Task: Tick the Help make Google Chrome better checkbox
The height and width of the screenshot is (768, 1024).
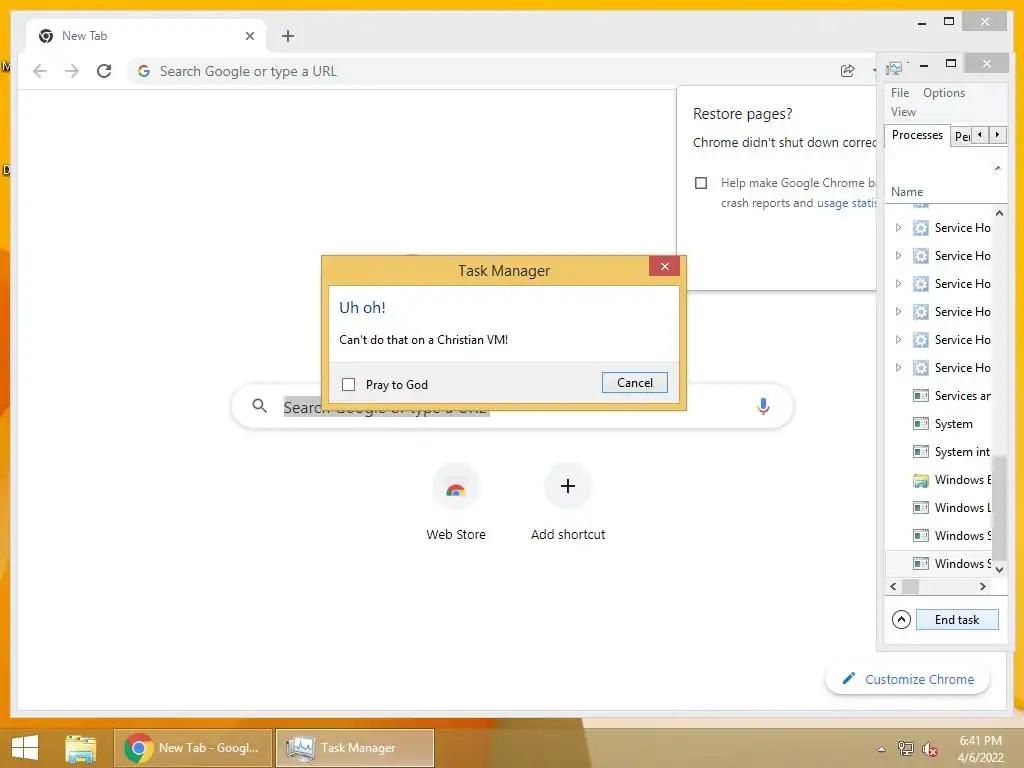Action: click(701, 183)
